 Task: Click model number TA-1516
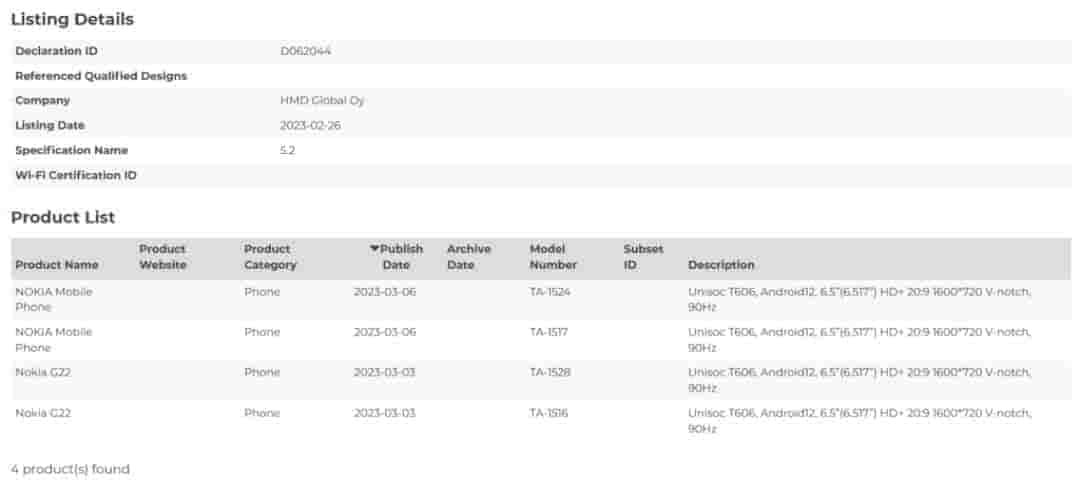click(549, 413)
